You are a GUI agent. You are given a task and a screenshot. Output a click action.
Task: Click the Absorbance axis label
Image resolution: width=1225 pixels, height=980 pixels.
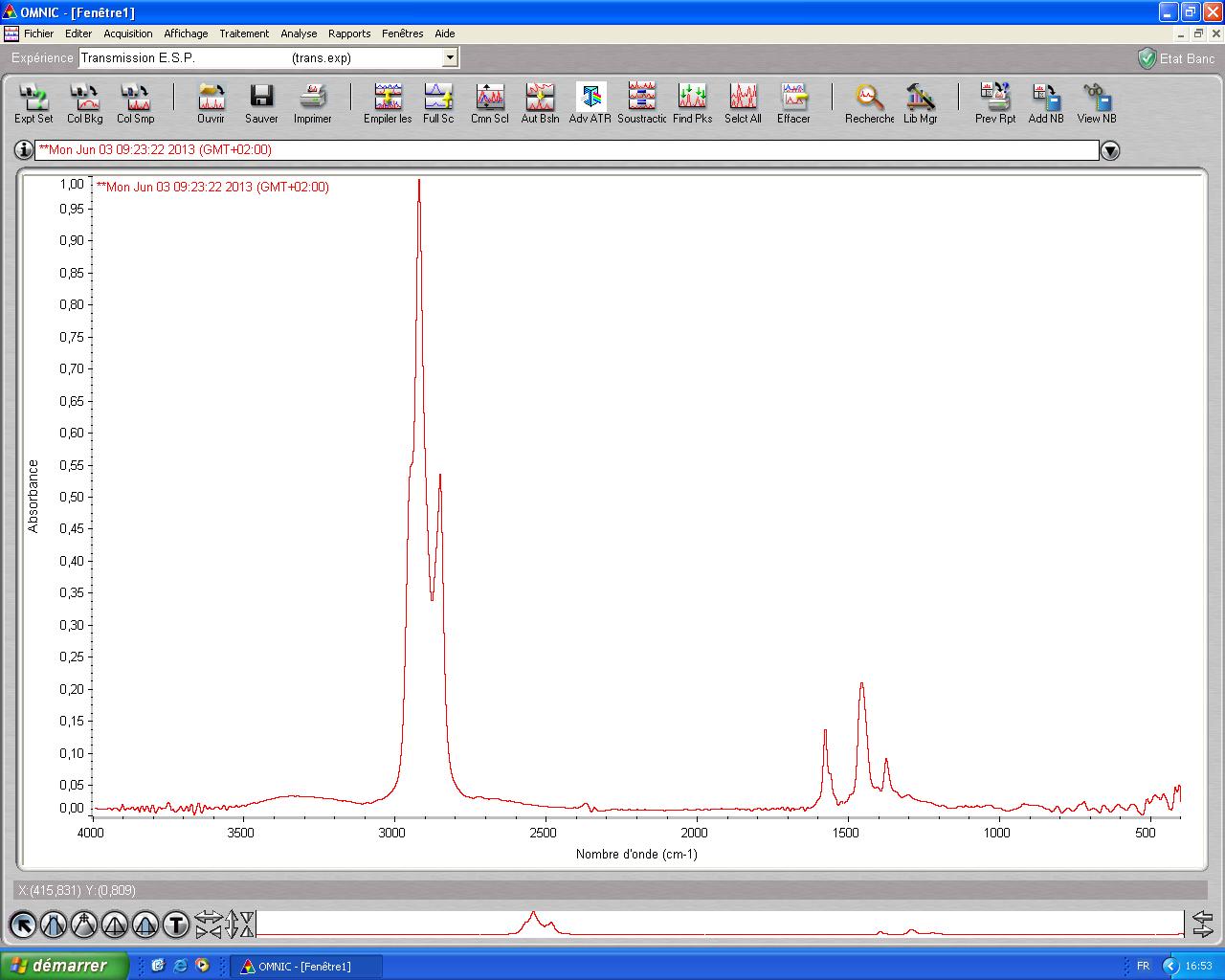tap(33, 496)
